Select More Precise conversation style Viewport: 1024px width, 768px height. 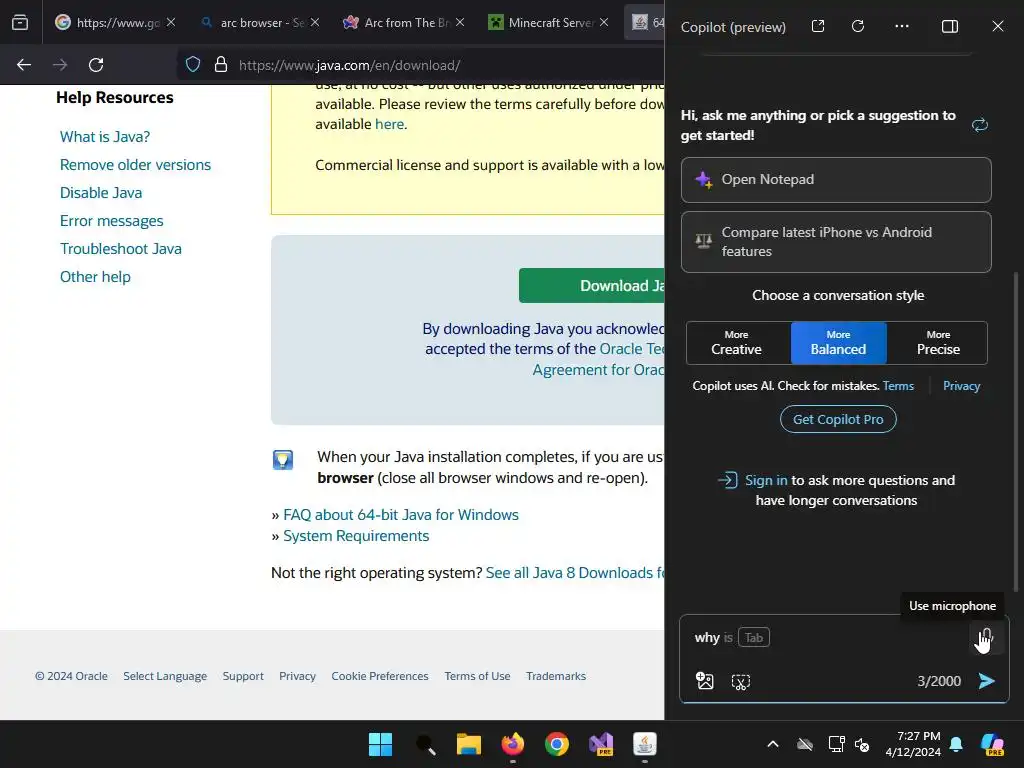click(x=938, y=343)
